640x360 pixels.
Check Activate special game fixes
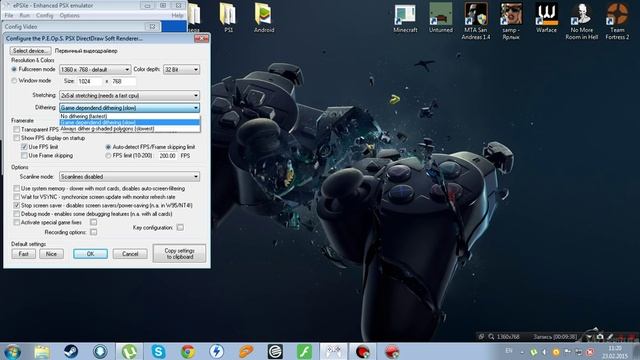click(x=16, y=222)
